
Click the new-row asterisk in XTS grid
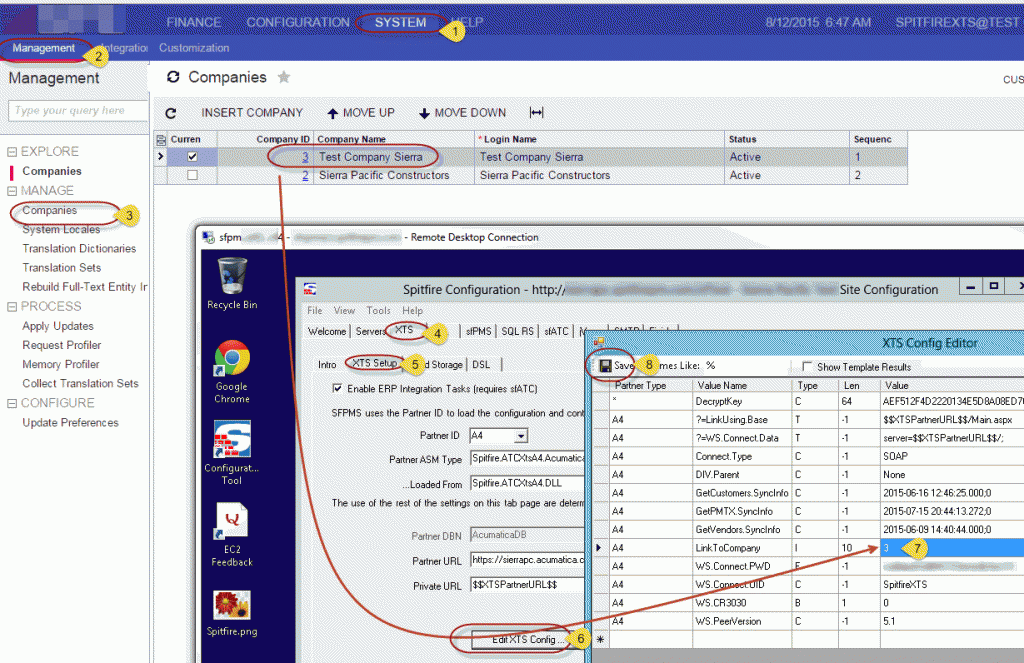coord(600,639)
